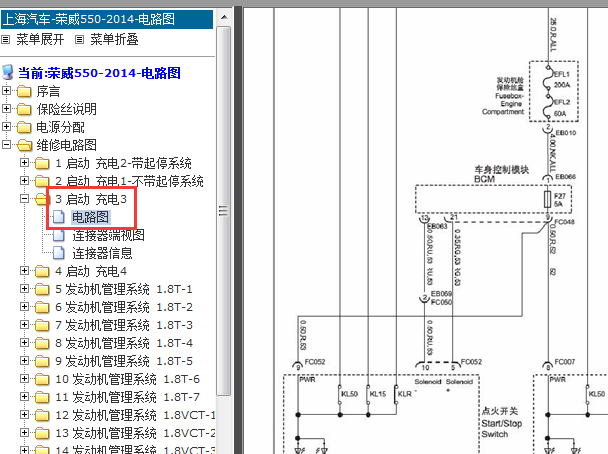Click the 点火开关 Start/Stop Switch label

pyautogui.click(x=501, y=423)
